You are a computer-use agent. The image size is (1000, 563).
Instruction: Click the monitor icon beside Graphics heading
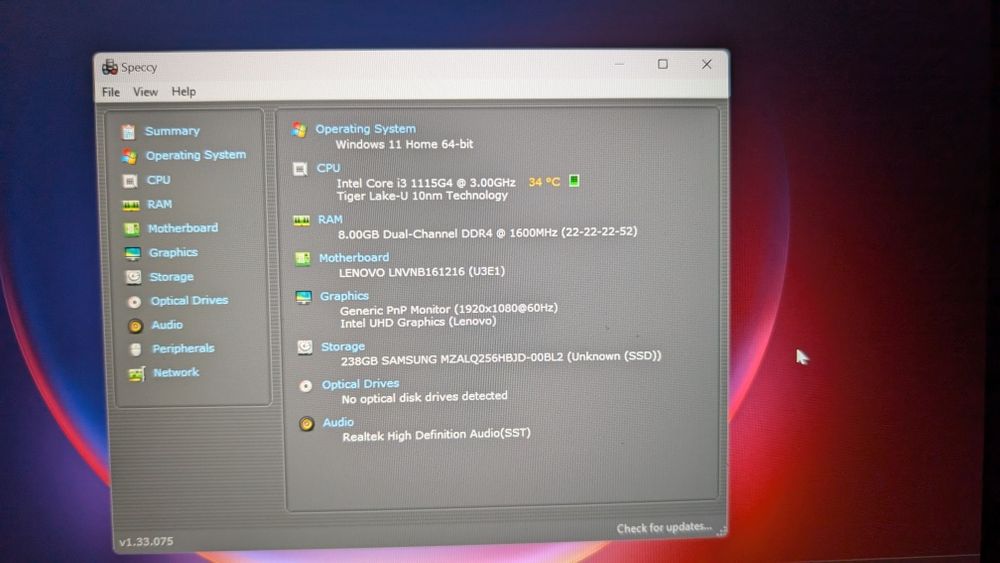(304, 297)
